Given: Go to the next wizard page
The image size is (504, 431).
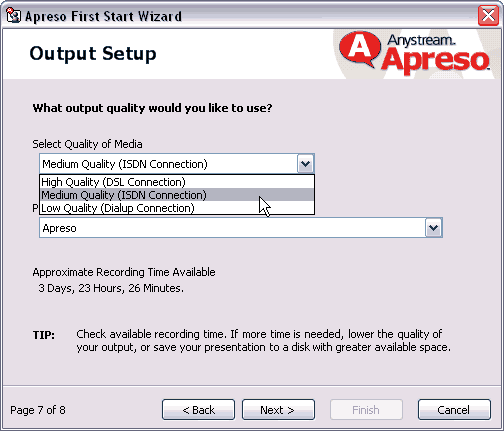Looking at the screenshot, I should pos(278,410).
